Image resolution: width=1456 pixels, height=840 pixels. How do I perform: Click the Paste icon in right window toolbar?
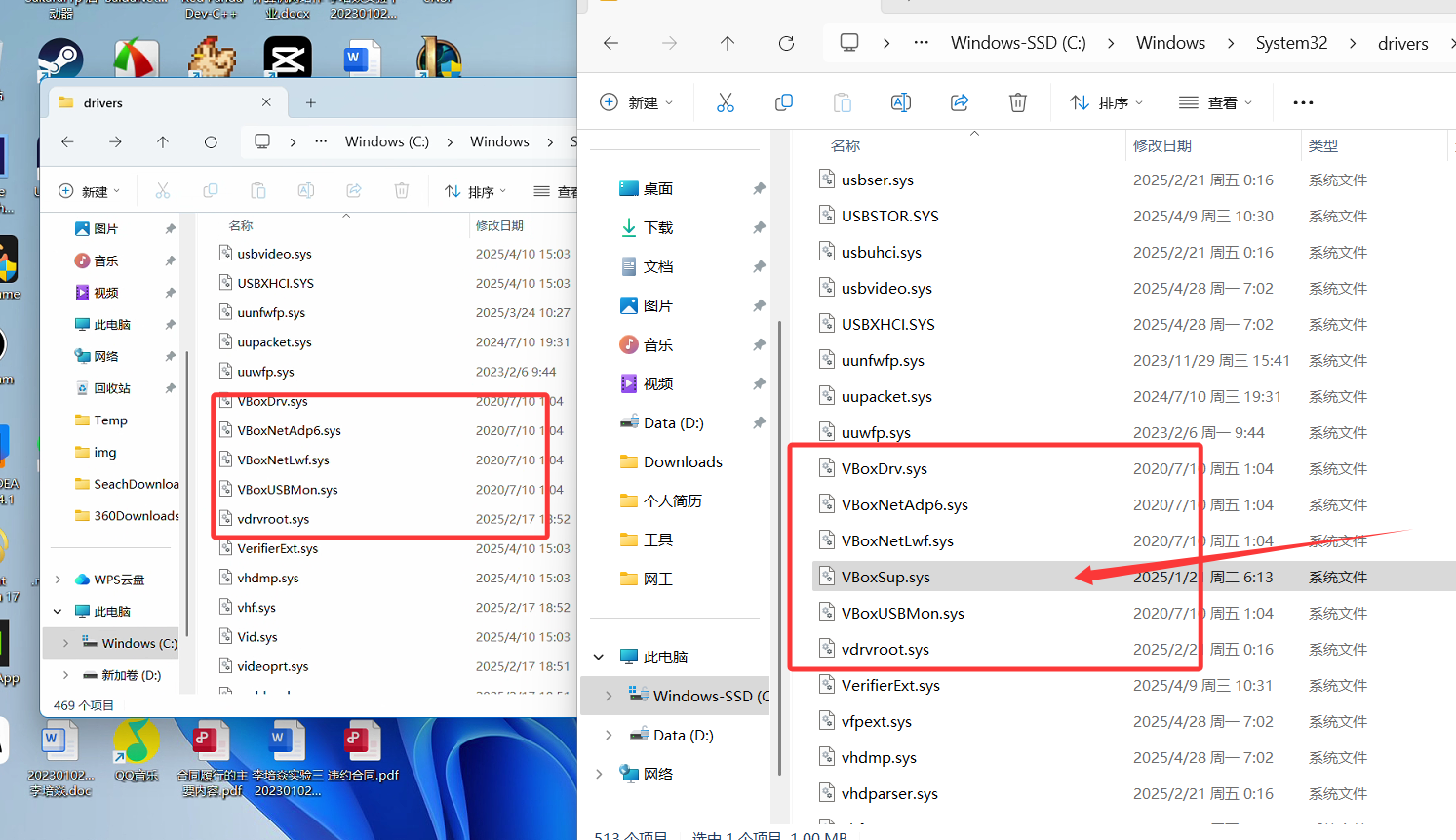(x=843, y=102)
